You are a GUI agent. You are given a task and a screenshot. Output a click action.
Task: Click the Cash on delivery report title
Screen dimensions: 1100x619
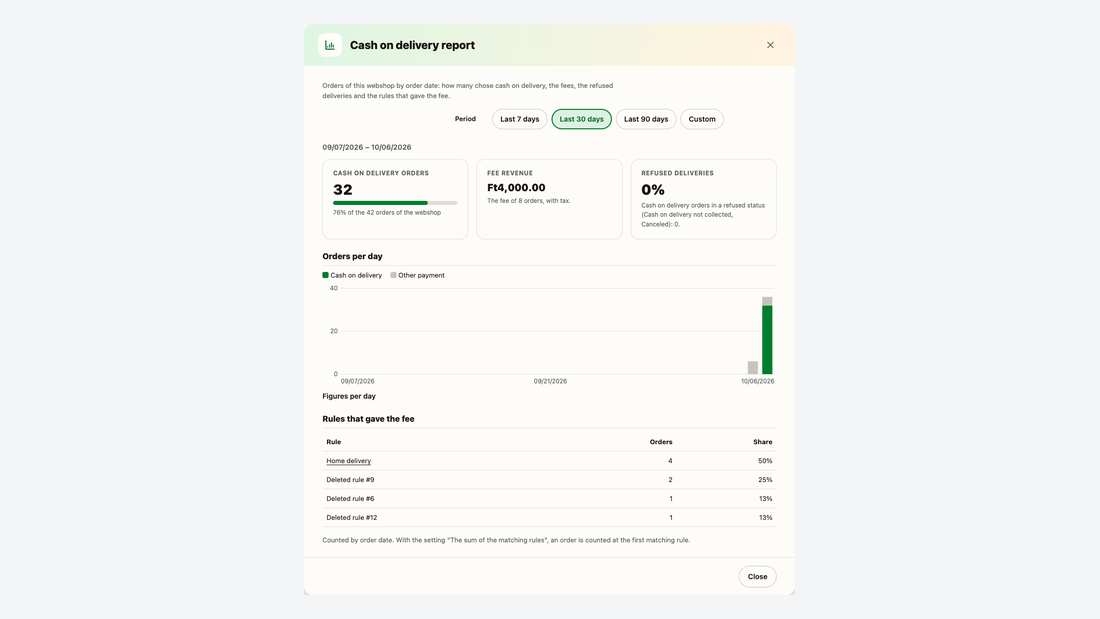[x=412, y=46]
